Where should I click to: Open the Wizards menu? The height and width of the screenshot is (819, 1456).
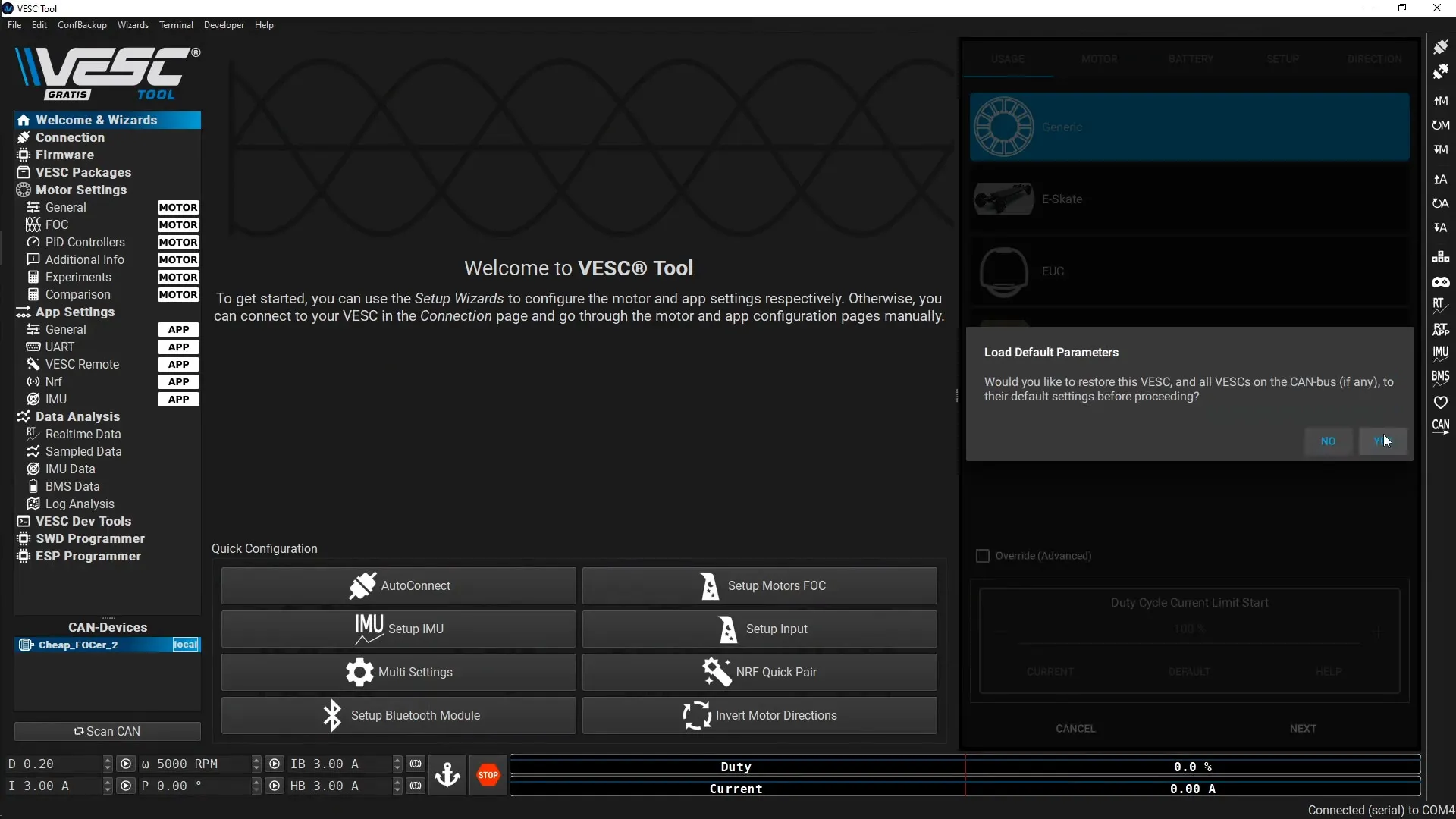click(x=133, y=25)
